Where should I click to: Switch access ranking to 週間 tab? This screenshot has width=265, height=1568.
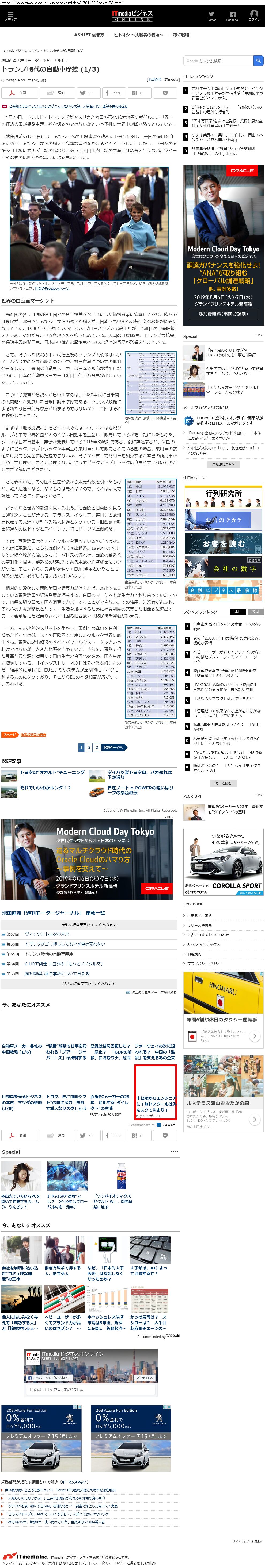point(255,612)
